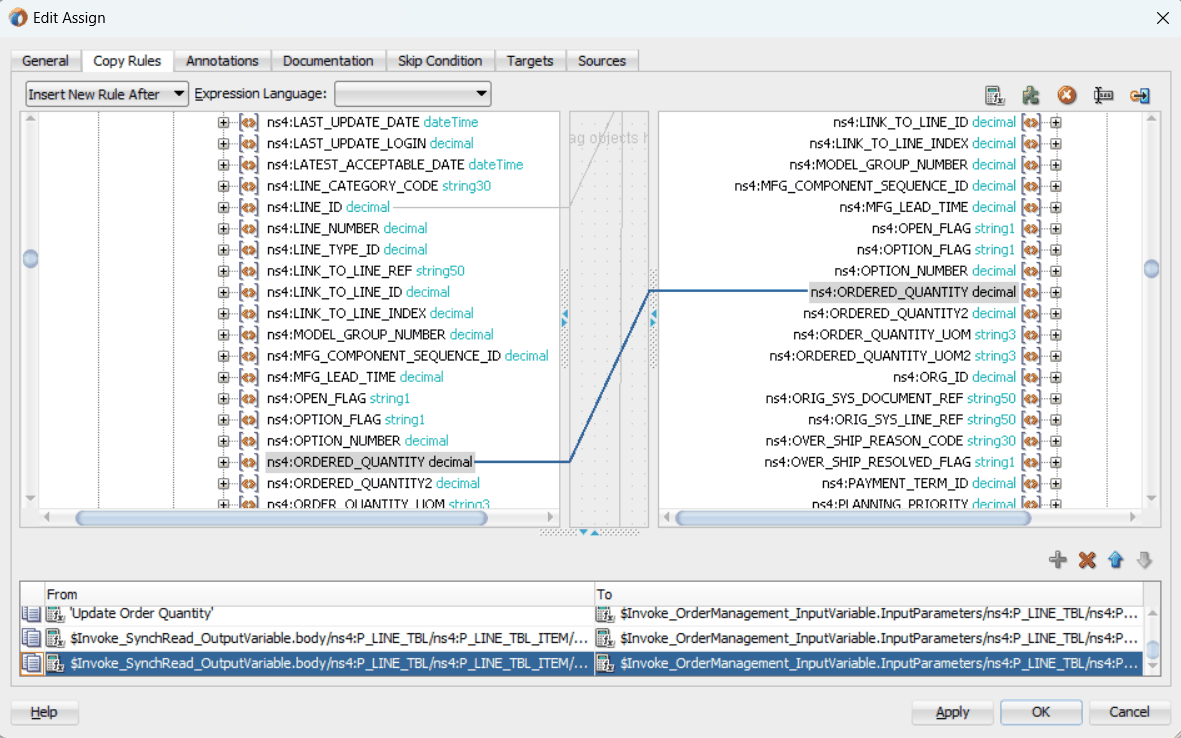Screen dimensions: 1181x738
Task: Click the copy rules list vertical scrollbar thumb
Action: pyautogui.click(x=1152, y=649)
